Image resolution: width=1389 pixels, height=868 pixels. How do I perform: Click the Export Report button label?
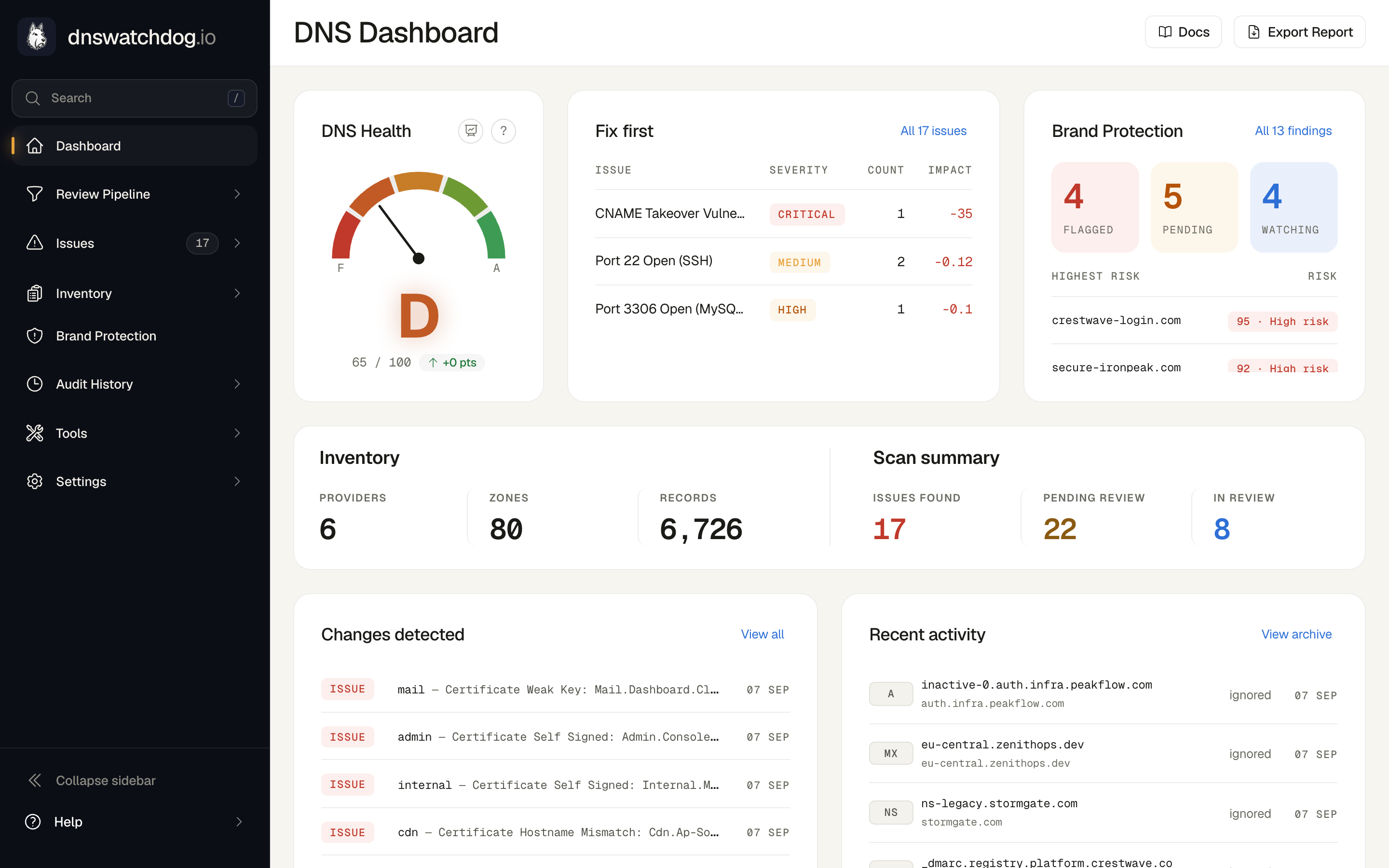pyautogui.click(x=1310, y=32)
